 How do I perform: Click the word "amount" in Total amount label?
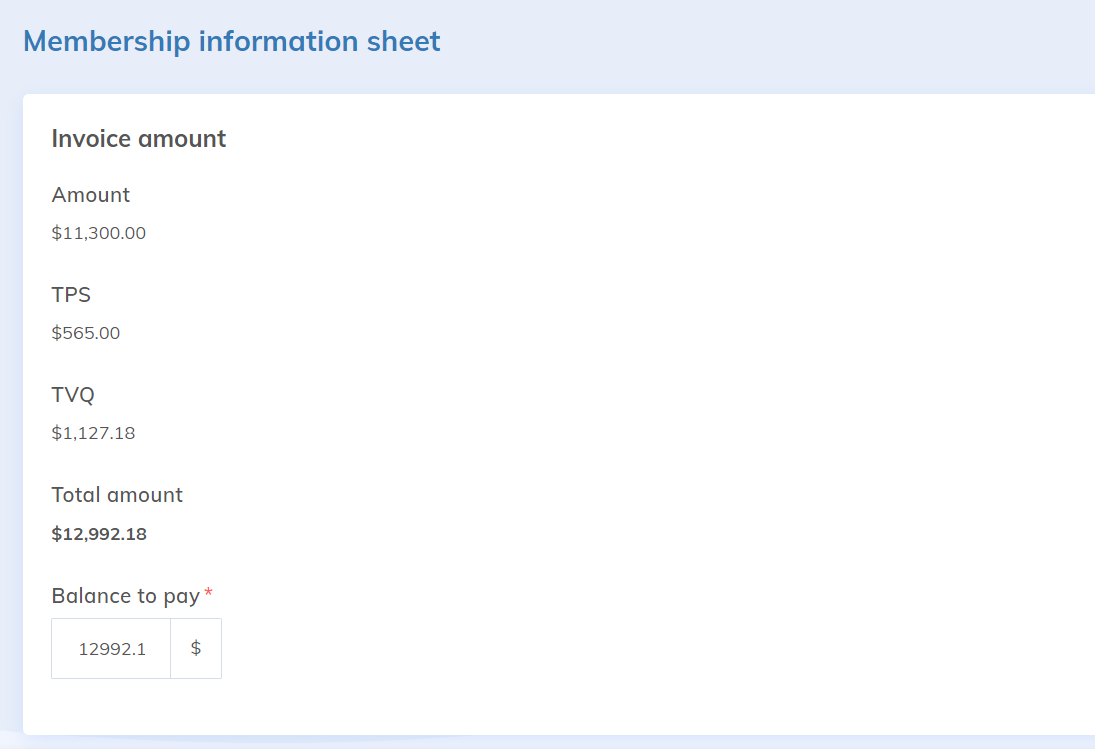[145, 495]
